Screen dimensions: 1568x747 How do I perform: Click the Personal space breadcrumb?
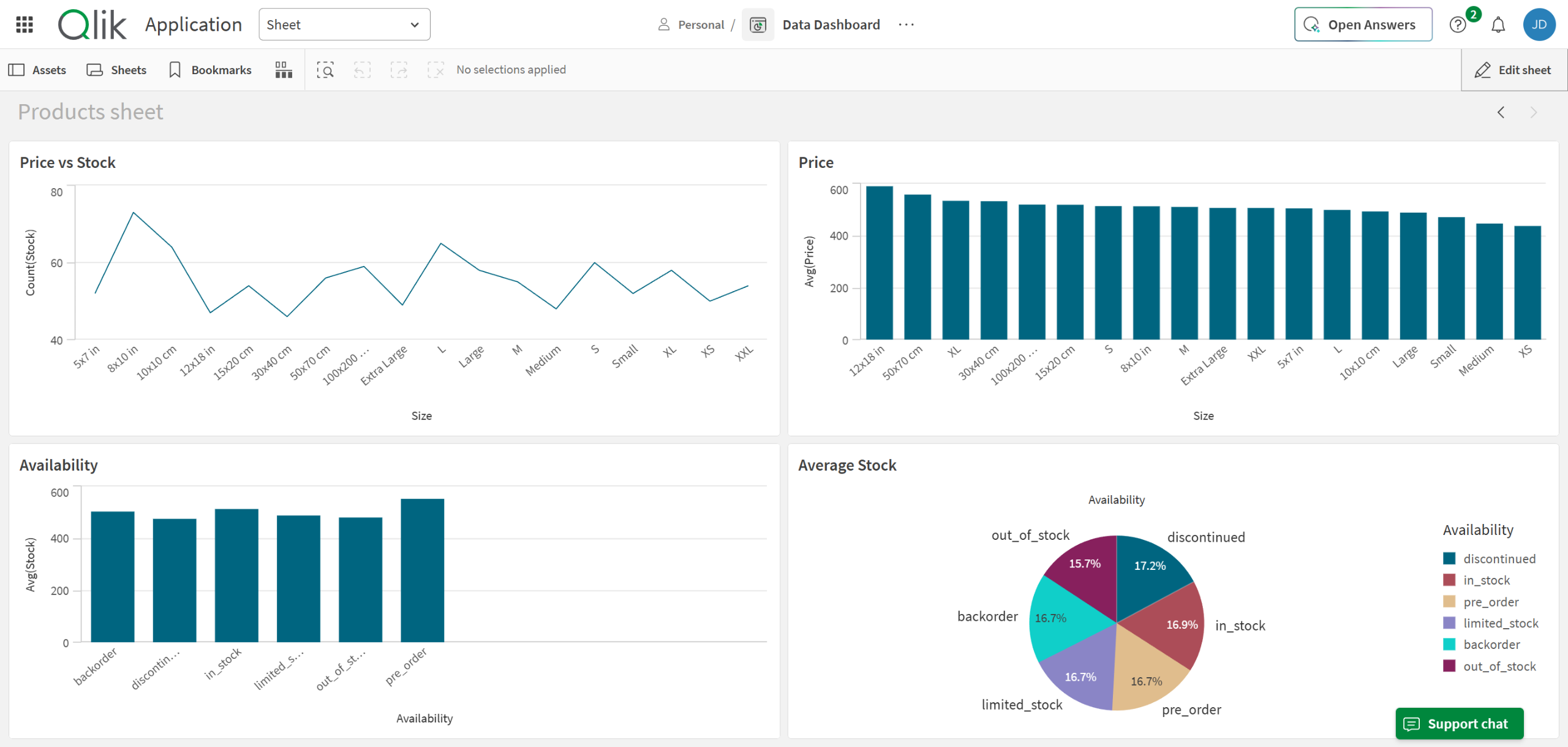click(x=692, y=25)
